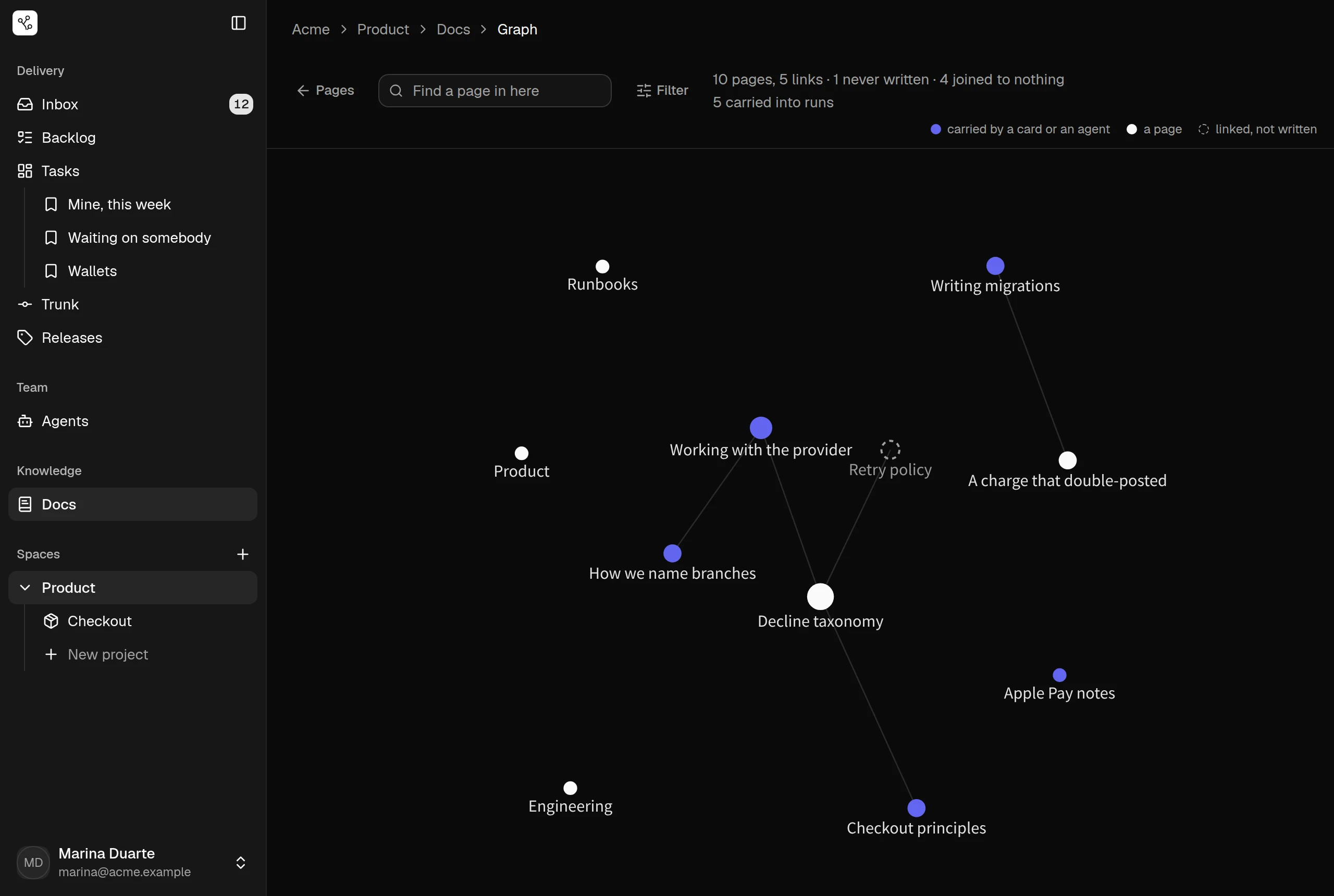Open the Agents section

point(132,420)
